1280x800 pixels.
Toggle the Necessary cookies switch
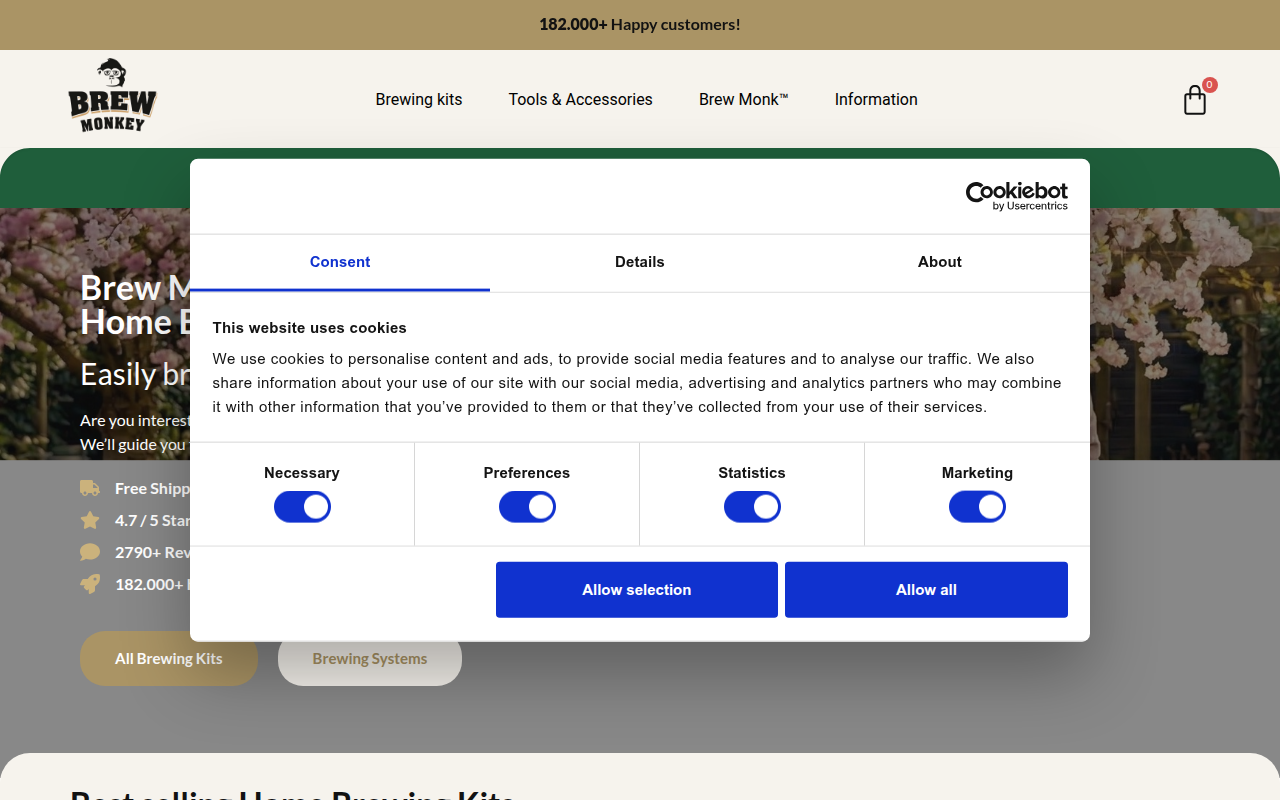click(302, 507)
